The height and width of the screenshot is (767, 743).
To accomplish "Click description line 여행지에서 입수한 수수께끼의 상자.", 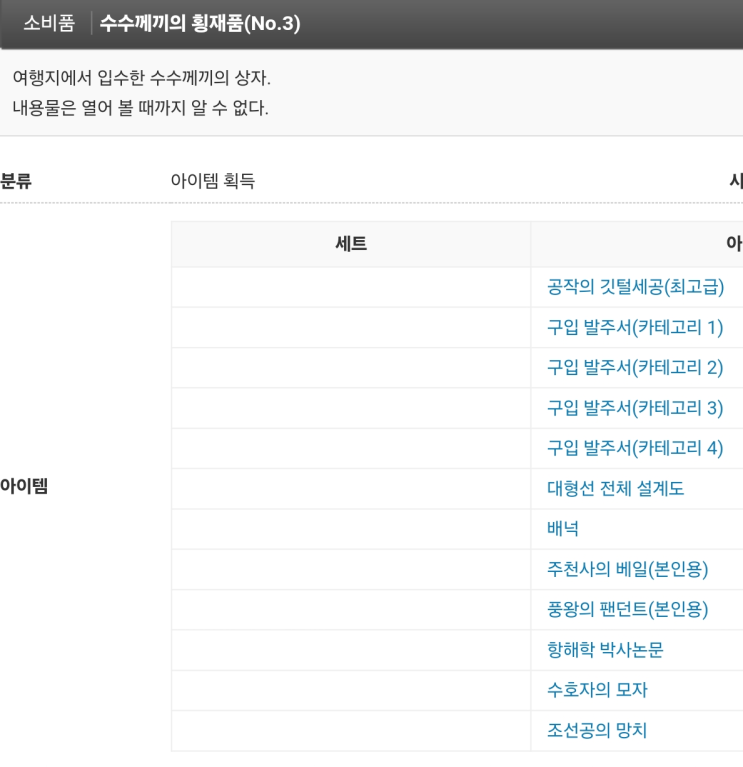I will tap(142, 78).
